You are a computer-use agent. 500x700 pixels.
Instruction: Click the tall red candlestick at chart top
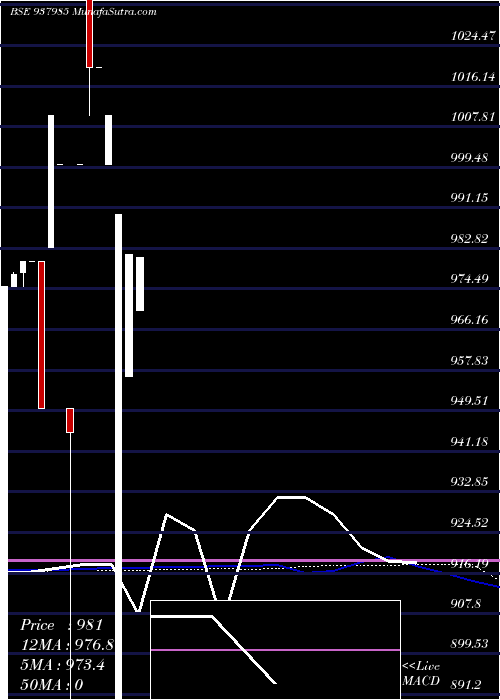coord(89,33)
